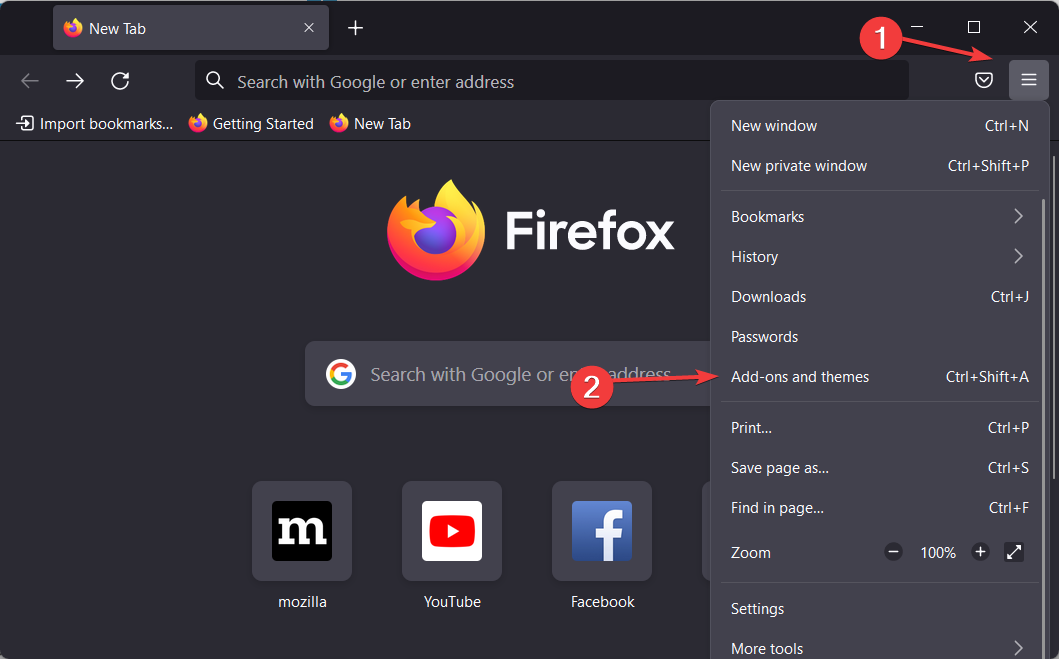This screenshot has width=1059, height=659.
Task: Click the Back arrow in toolbar
Action: 30,81
